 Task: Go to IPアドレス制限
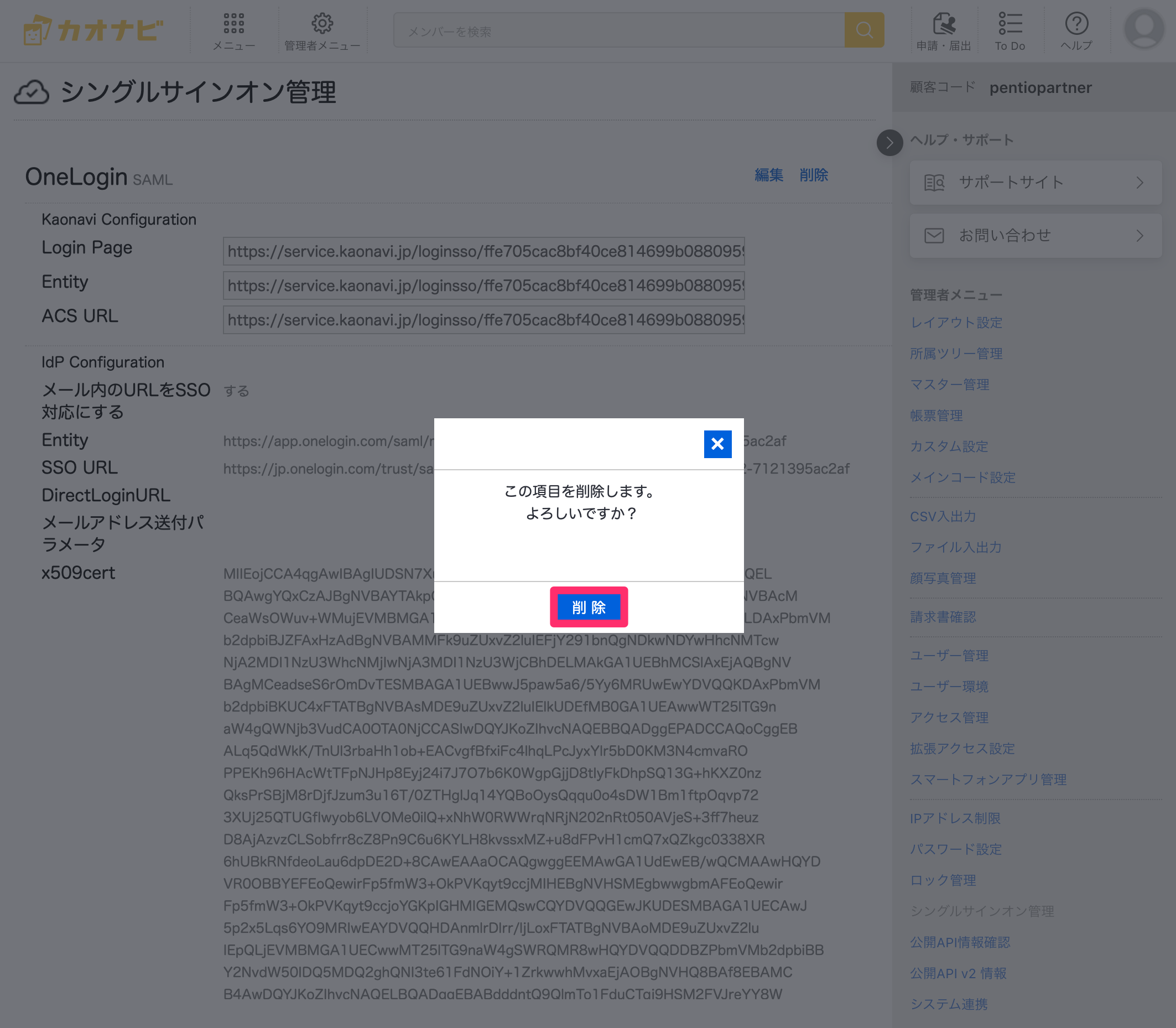(955, 819)
